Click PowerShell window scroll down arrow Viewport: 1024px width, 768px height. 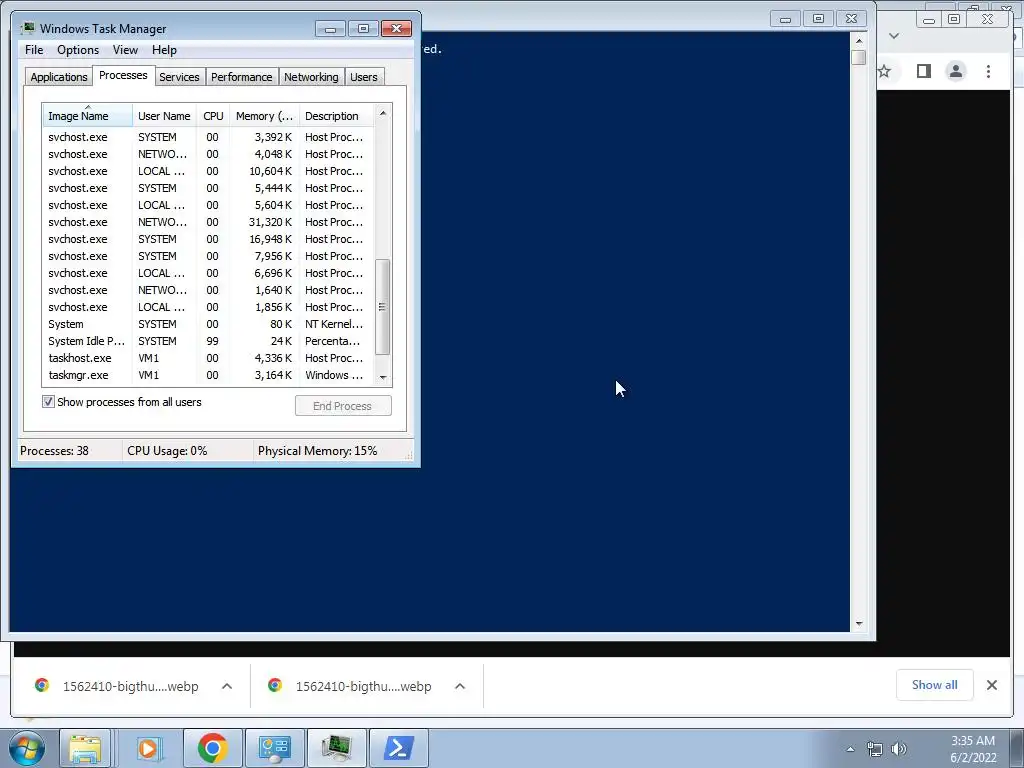pos(859,624)
